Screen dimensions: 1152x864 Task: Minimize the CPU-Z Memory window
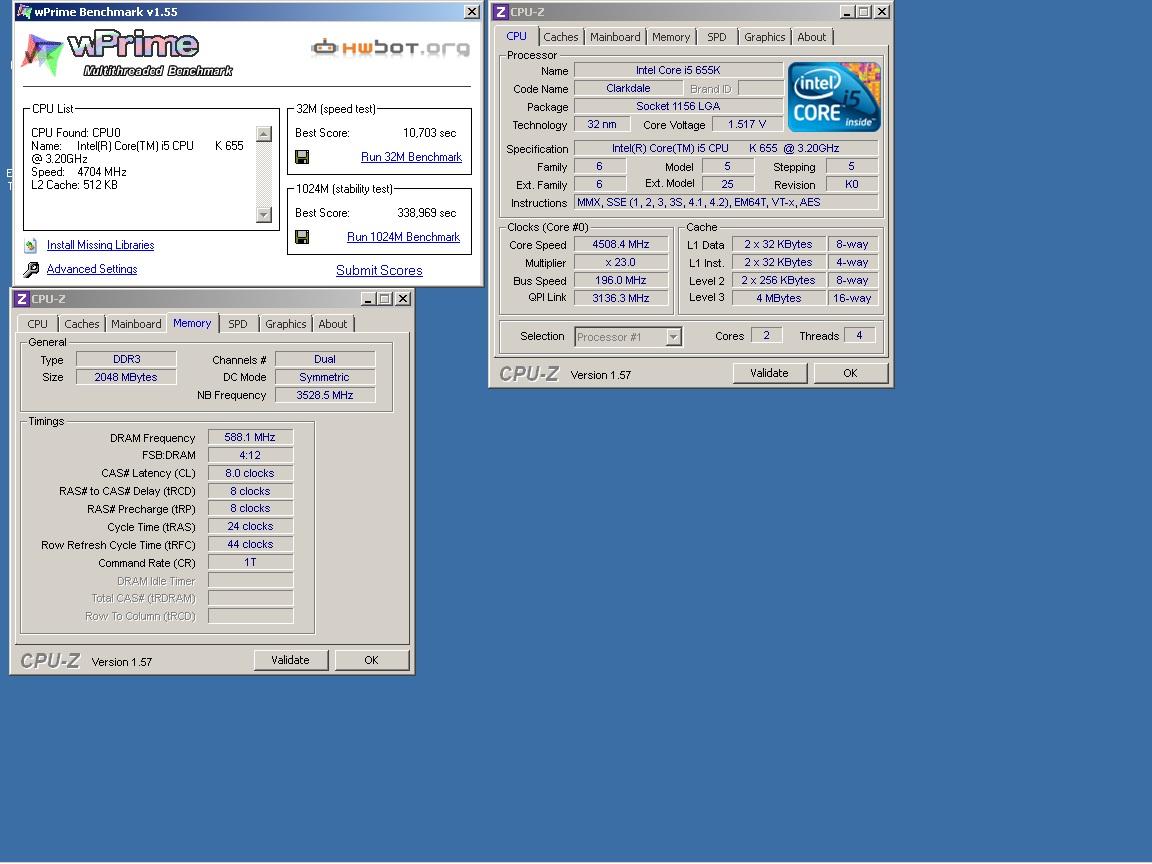coord(368,298)
